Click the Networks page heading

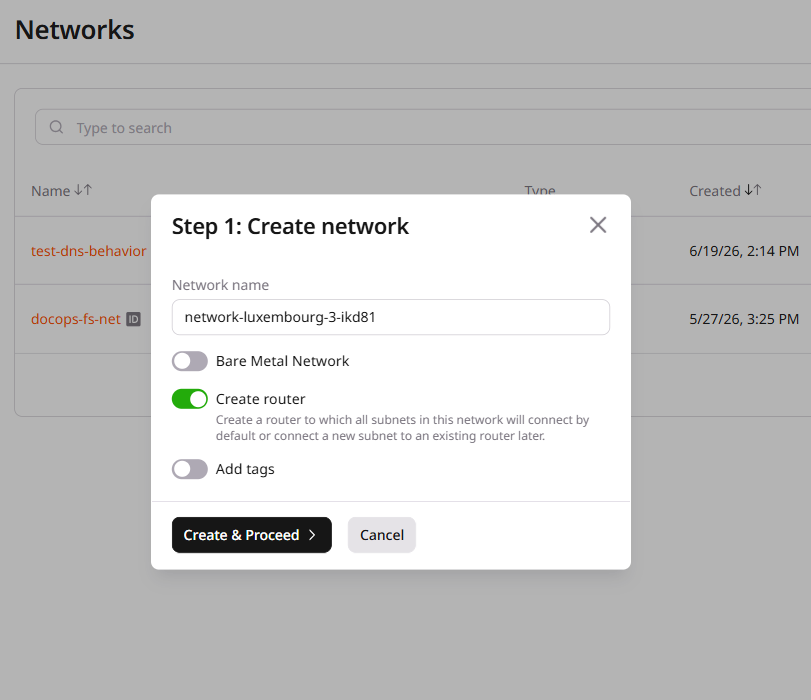click(x=75, y=30)
